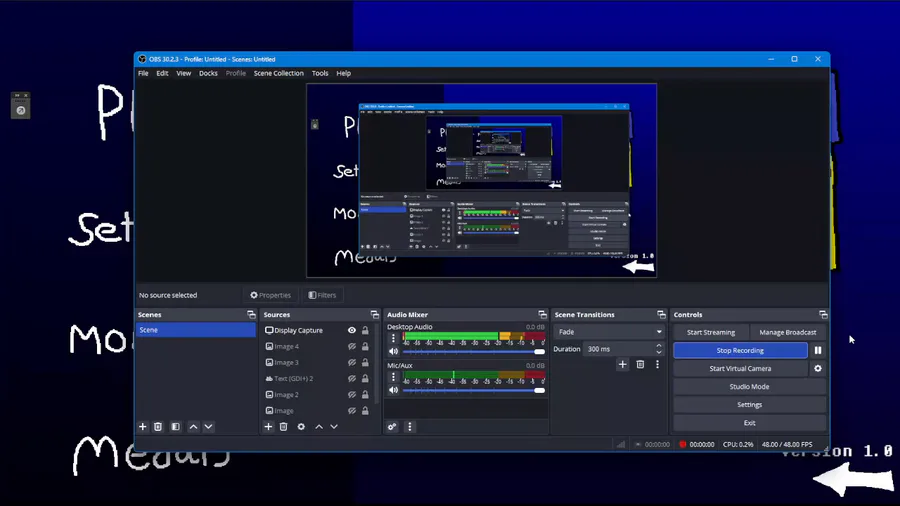Screen dimensions: 900x506
Task: Undock the Scene Transitions panel icon
Action: [661, 314]
